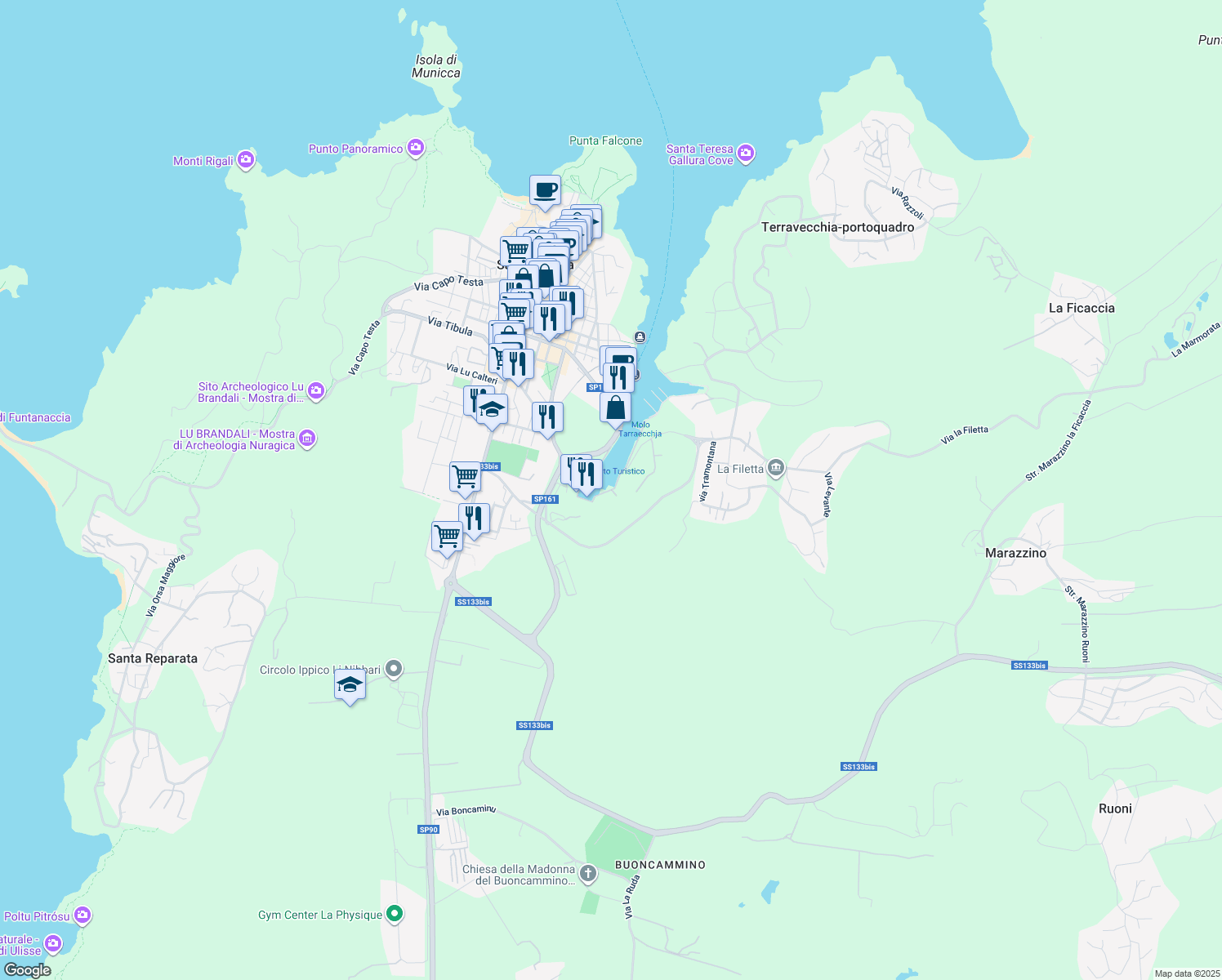Open the Circolo Ippico Li Nibbari marker

pos(393,669)
